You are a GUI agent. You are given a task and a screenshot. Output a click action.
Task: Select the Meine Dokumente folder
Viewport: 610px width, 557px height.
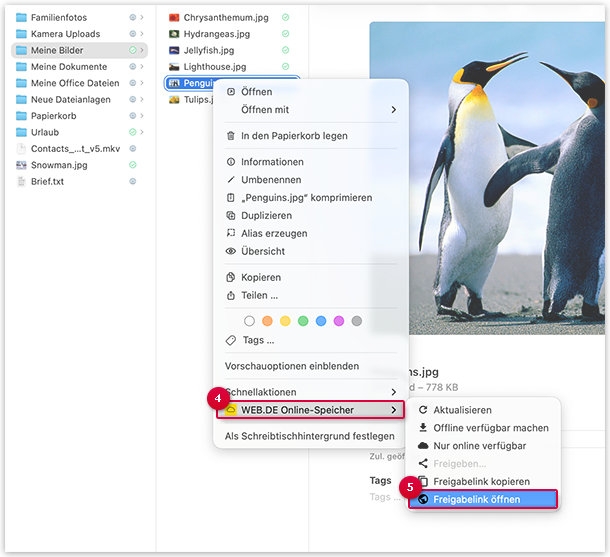(x=79, y=67)
